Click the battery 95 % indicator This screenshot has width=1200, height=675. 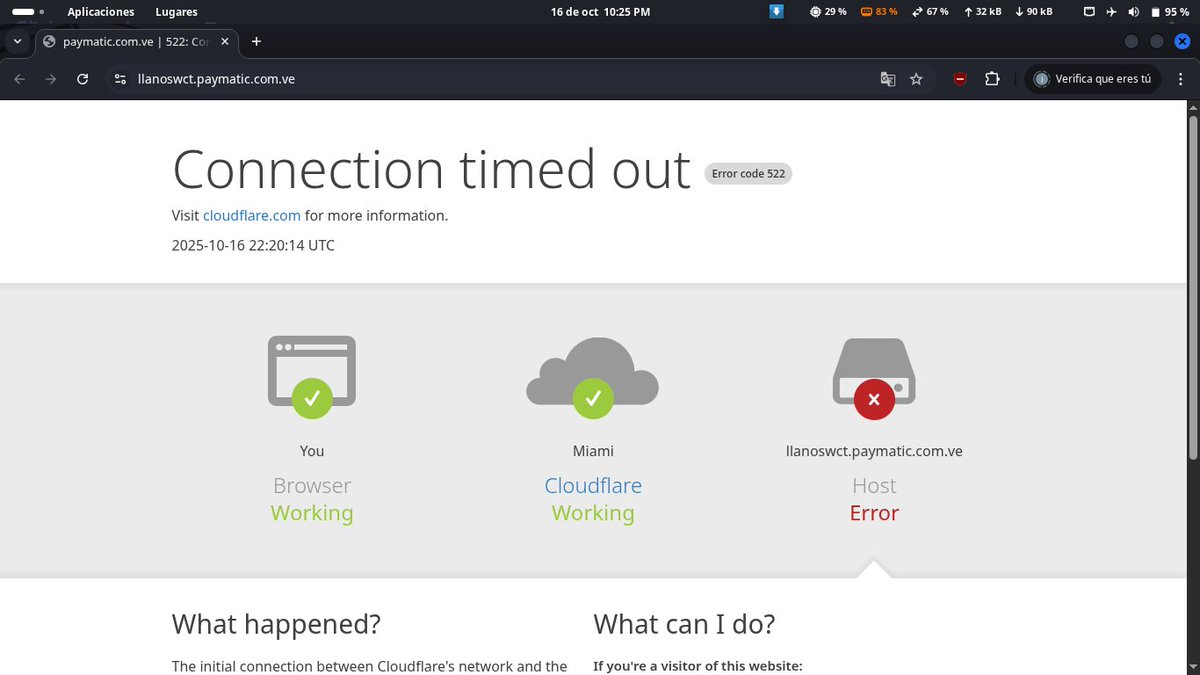pos(1169,12)
